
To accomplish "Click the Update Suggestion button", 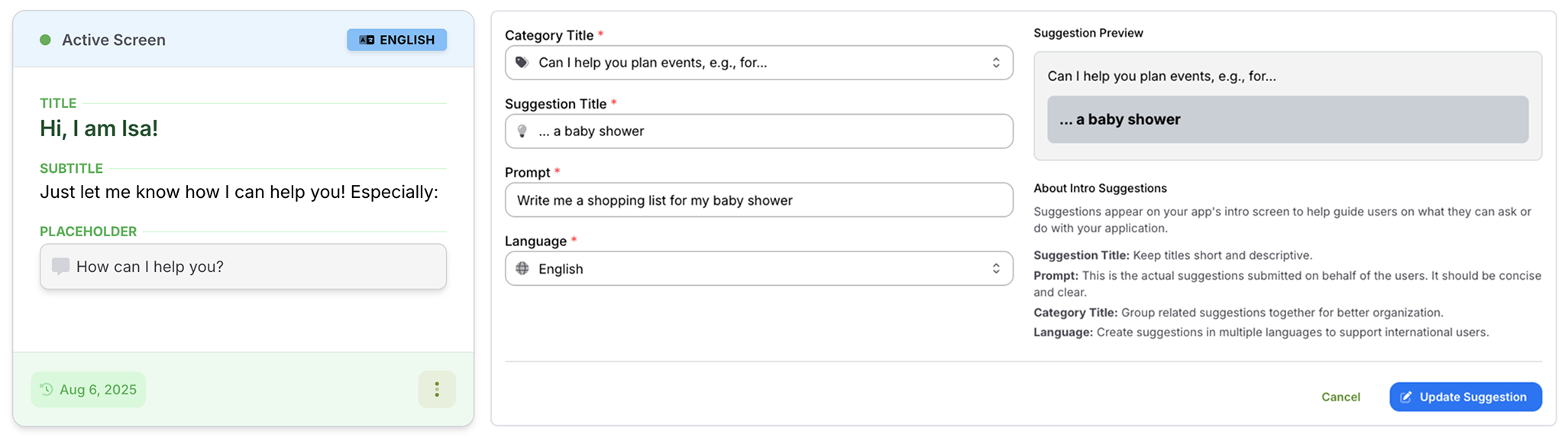I will (x=1465, y=397).
